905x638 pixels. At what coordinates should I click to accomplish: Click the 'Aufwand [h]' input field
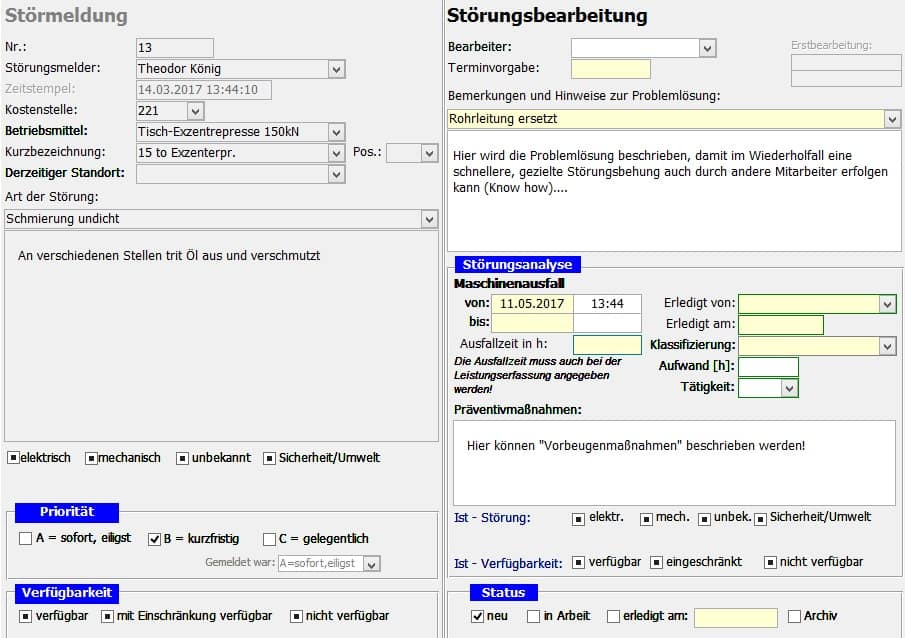[768, 367]
